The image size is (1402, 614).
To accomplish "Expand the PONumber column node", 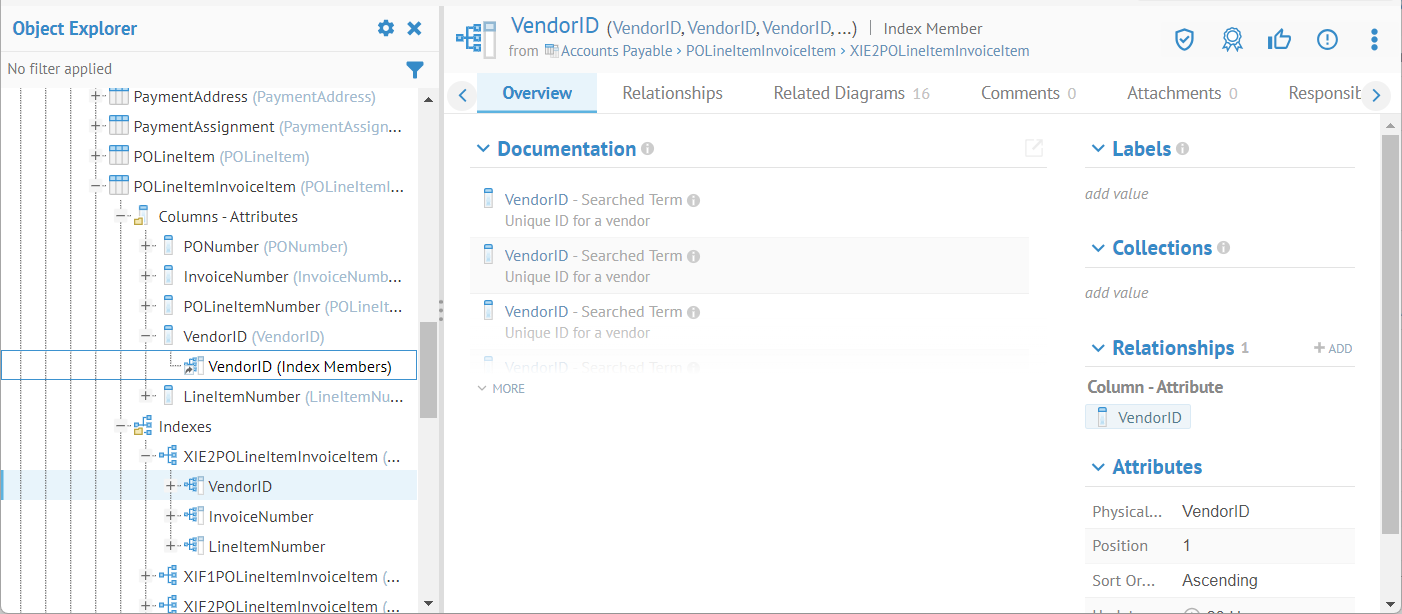I will point(146,247).
